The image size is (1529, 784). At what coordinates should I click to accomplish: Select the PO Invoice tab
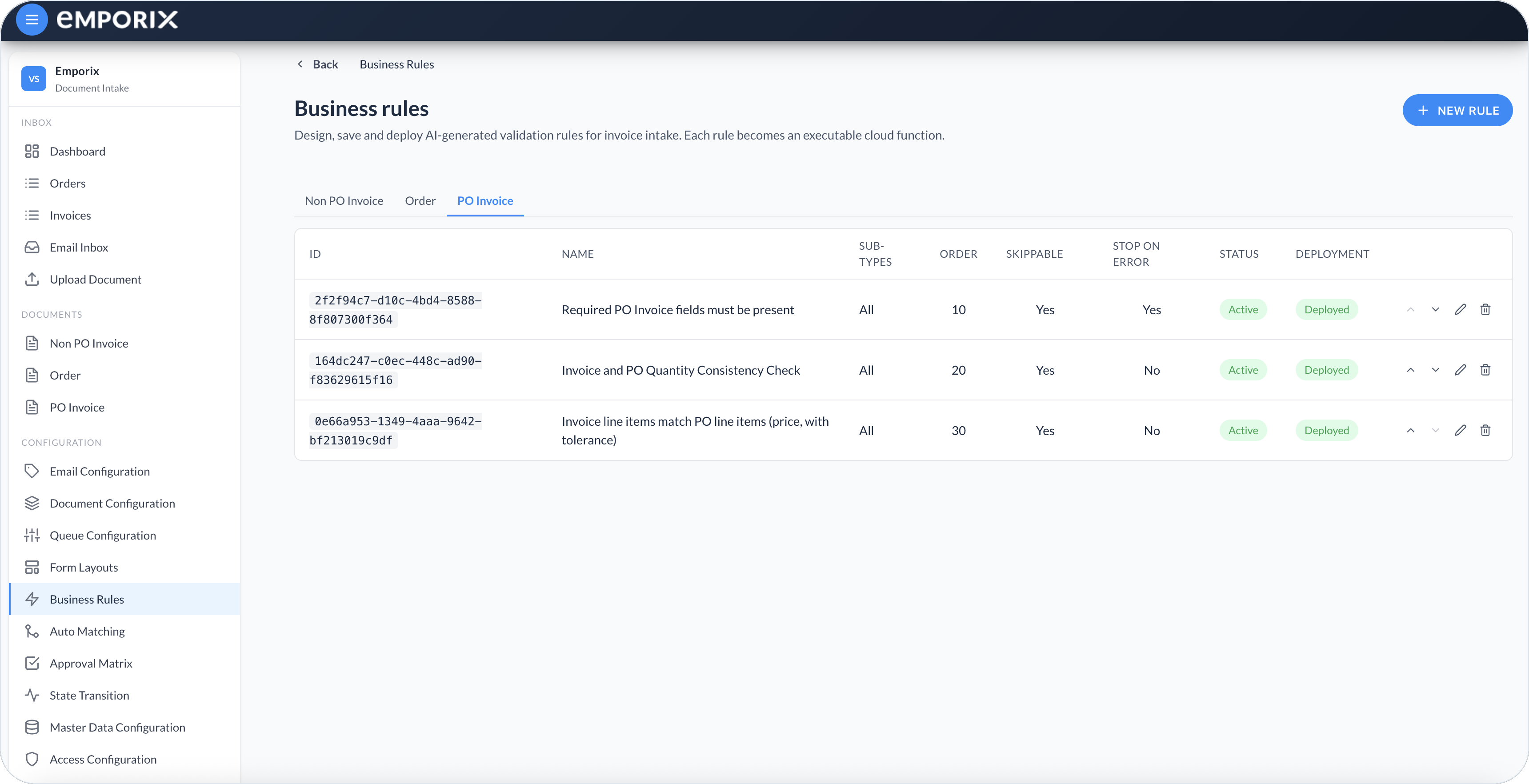[485, 200]
